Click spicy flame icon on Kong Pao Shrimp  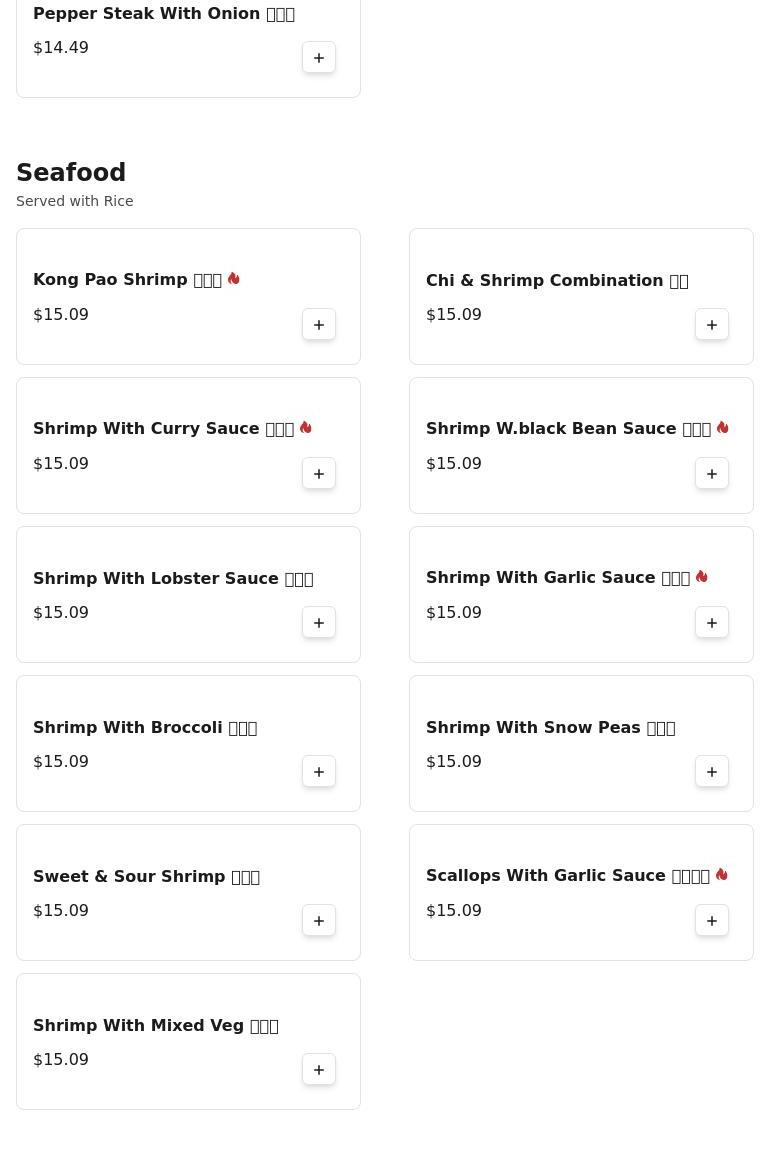tap(234, 279)
